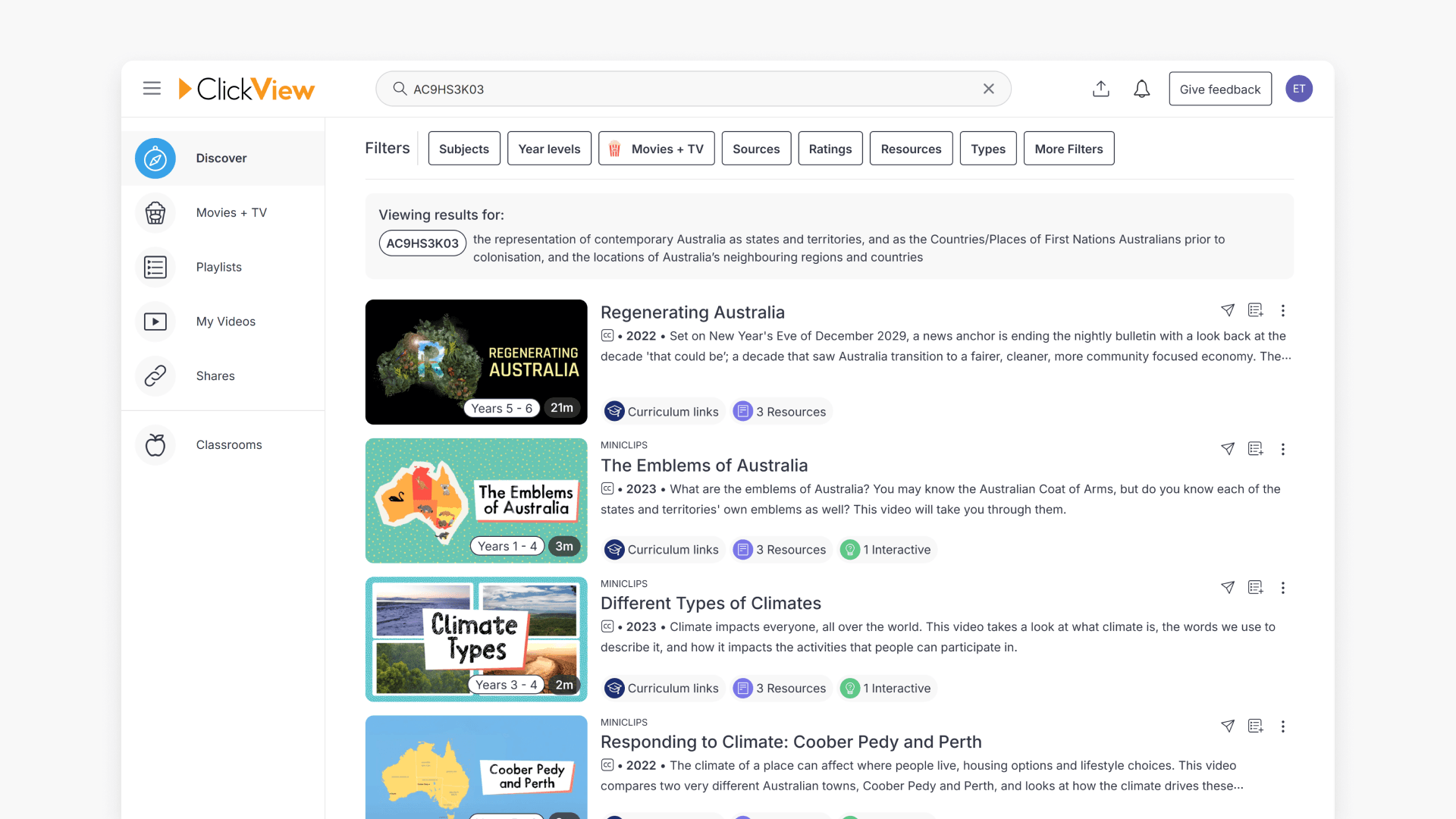1456x819 pixels.
Task: Open the Year levels filter
Action: click(x=549, y=148)
